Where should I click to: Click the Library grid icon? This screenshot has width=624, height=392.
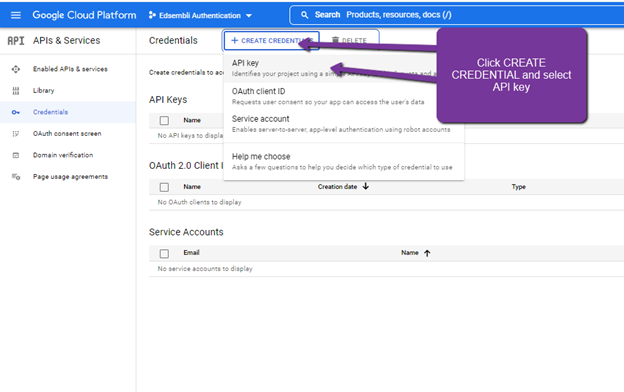[x=16, y=91]
